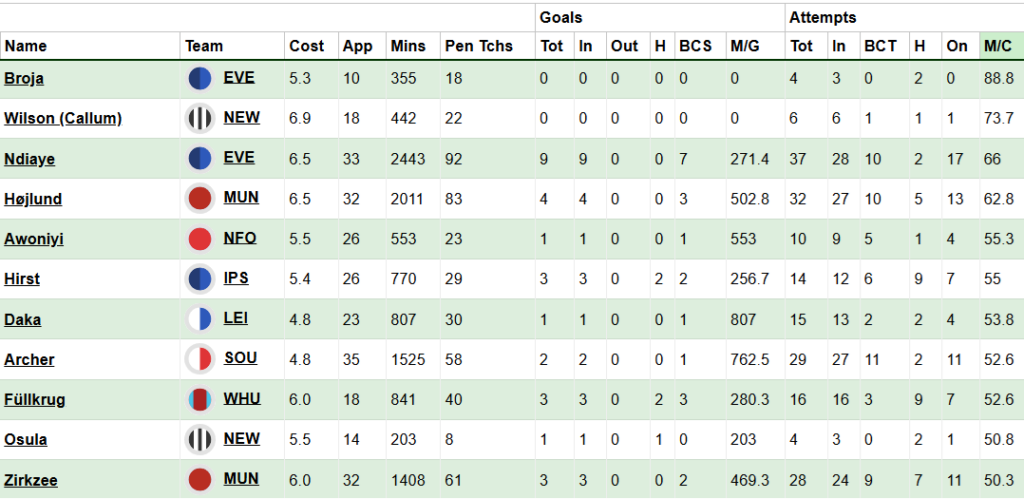Click WHU team link
Viewport: 1024px width, 499px height.
(x=242, y=398)
